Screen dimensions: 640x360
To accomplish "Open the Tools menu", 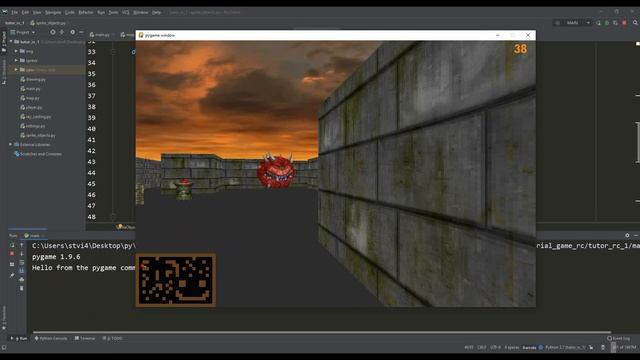I will click(113, 13).
